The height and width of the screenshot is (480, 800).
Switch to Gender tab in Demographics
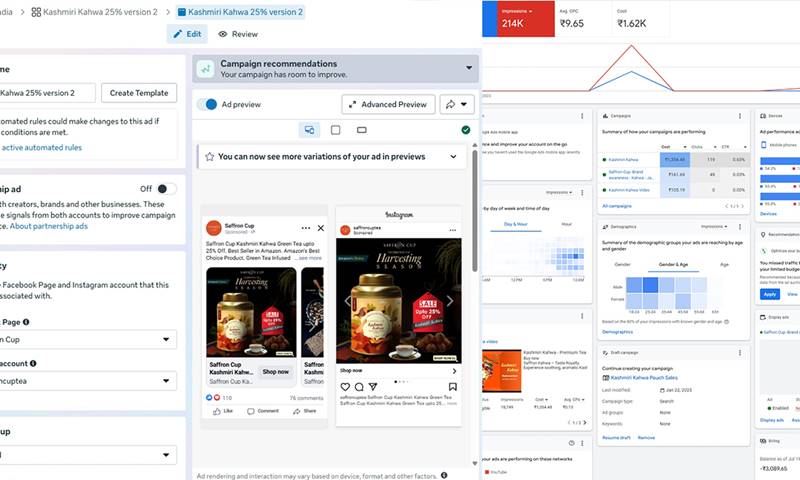[622, 264]
